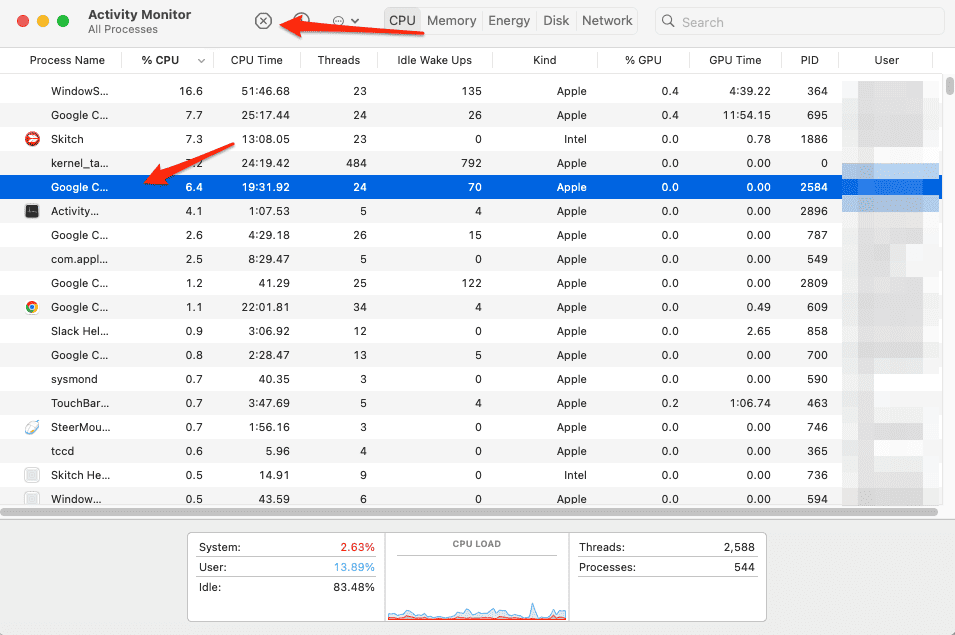Screen dimensions: 955x635
Task: Toggle sort order on % CPU column
Action: pos(168,60)
